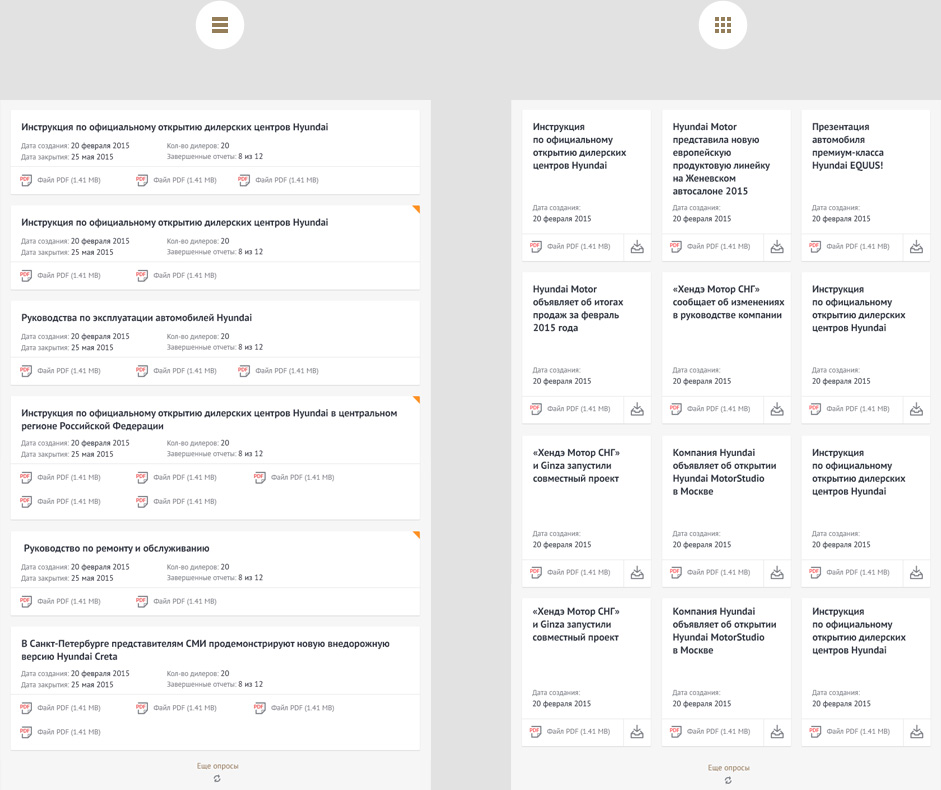Open PDF file in Geneva motor show card
Screen dimensions: 941x790
coord(675,246)
